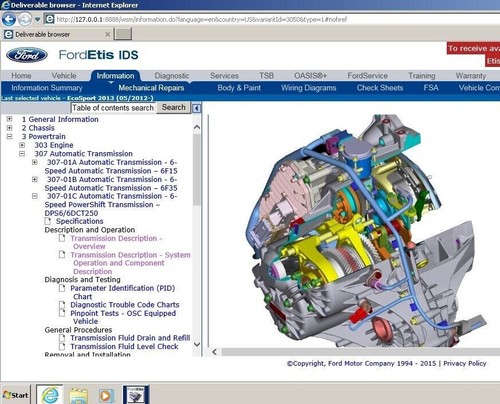
Task: Click the browser Forward arrow button
Action: 25,19
